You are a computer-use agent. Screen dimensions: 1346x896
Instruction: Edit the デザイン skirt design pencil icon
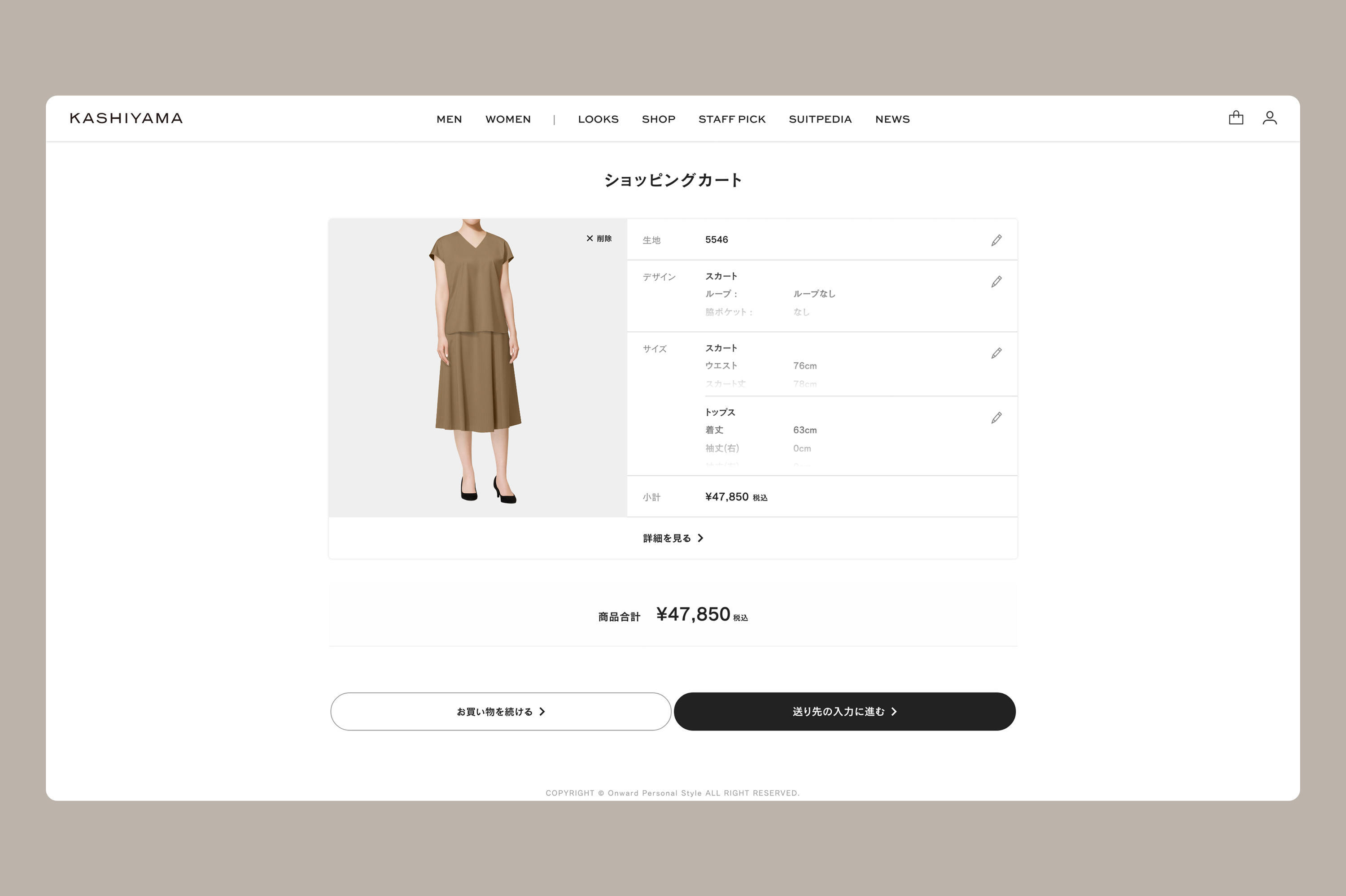pos(996,282)
